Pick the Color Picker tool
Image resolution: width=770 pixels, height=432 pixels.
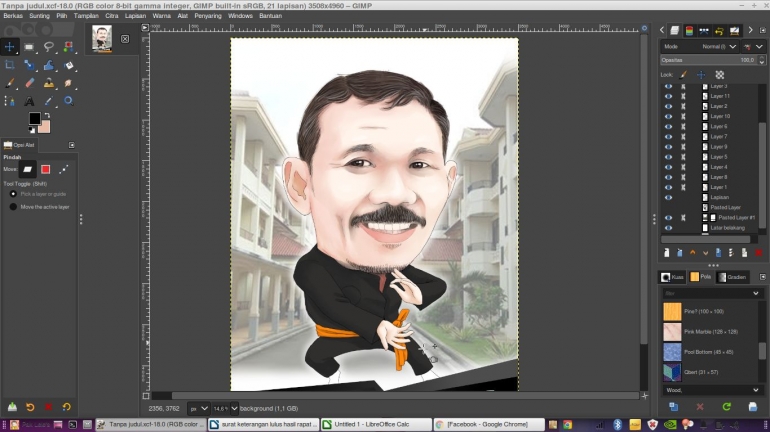(x=49, y=101)
